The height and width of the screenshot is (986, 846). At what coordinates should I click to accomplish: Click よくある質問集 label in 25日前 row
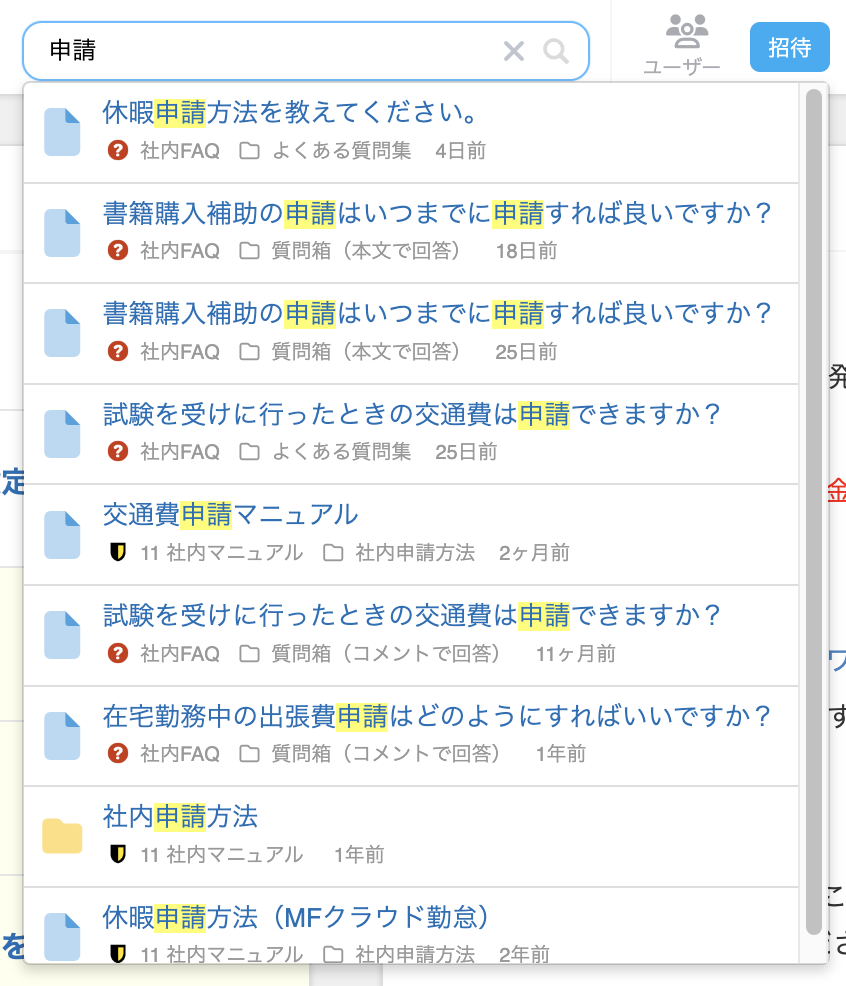point(342,451)
